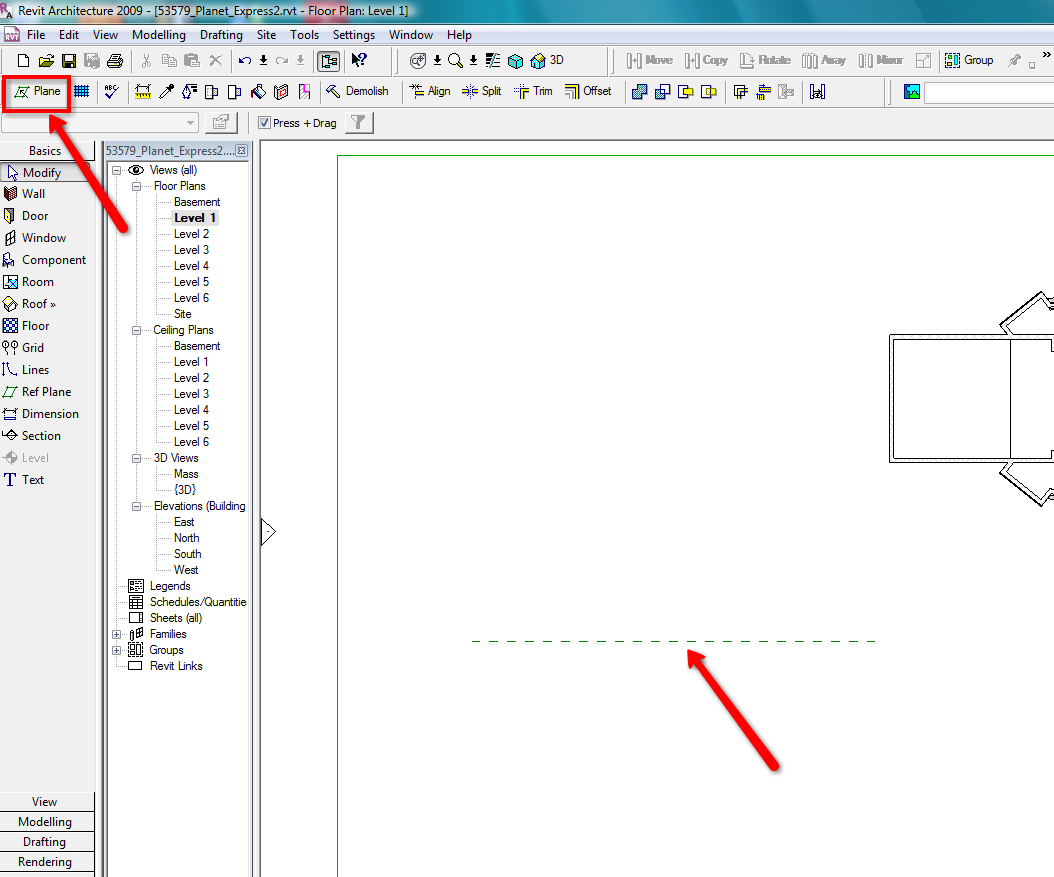
Task: Click the Element Properties button beside the type selector
Action: click(221, 122)
